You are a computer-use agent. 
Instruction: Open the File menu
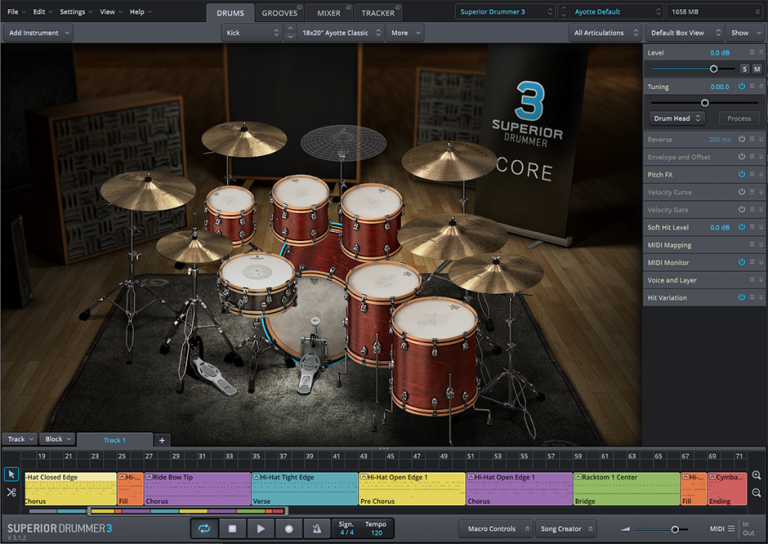[16, 11]
